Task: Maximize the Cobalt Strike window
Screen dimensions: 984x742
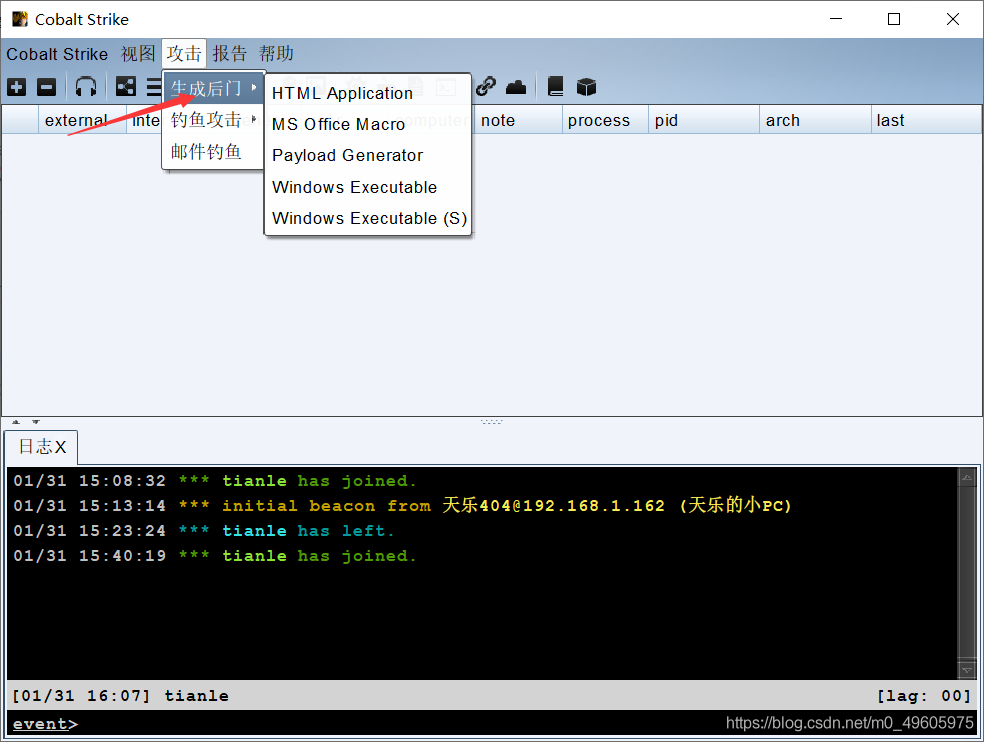Action: [894, 19]
